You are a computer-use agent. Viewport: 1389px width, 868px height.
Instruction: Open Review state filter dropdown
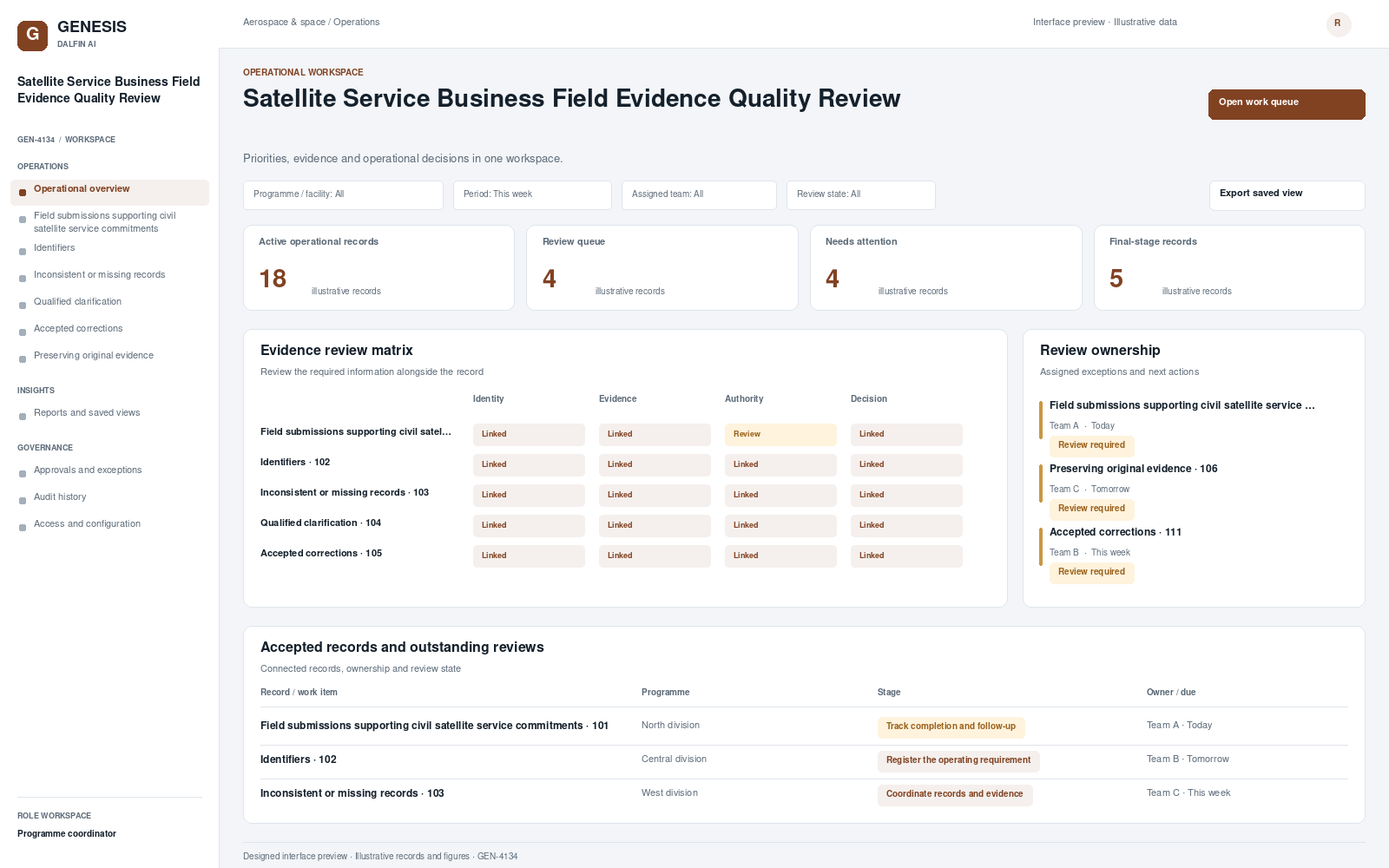860,195
